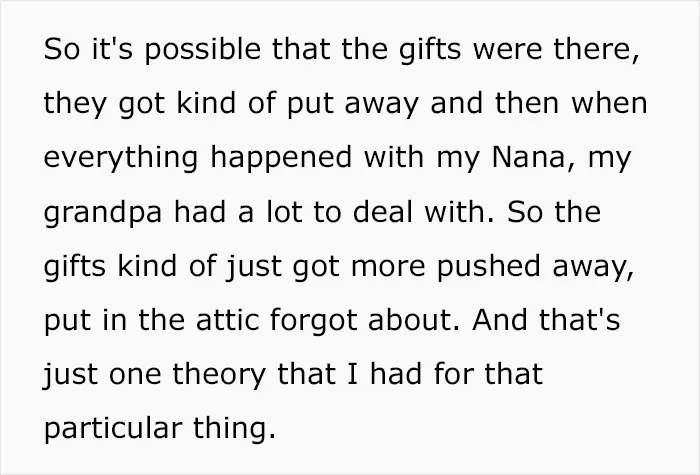Image resolution: width=700 pixels, height=475 pixels.
Task: Click the word 'about.' in sixth line
Action: (414, 319)
